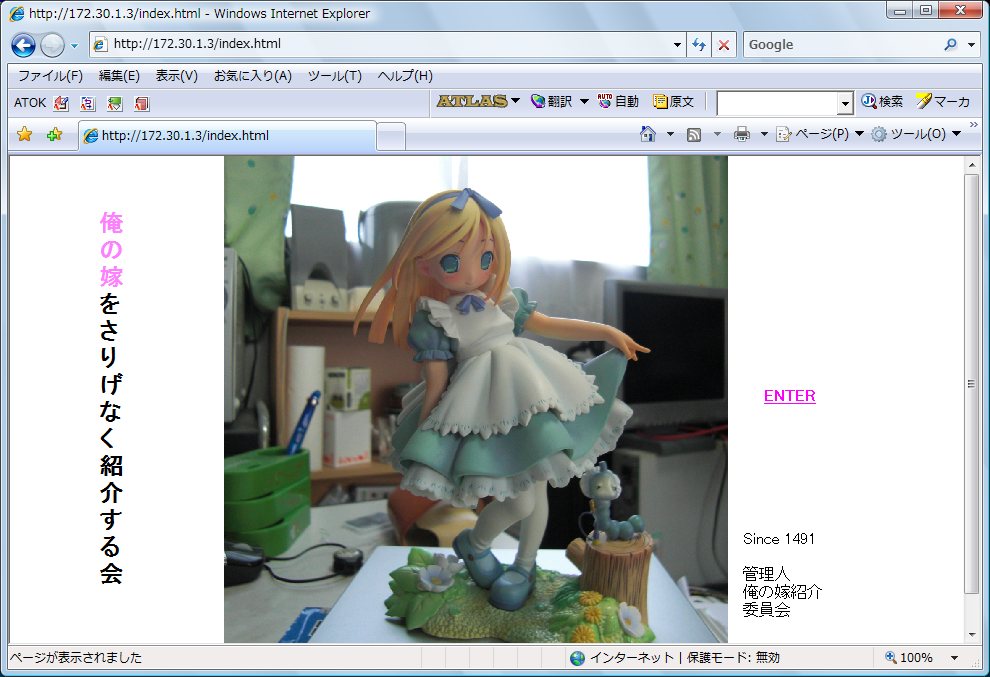Show more command bar items via chevron
The height and width of the screenshot is (677, 990).
(974, 125)
